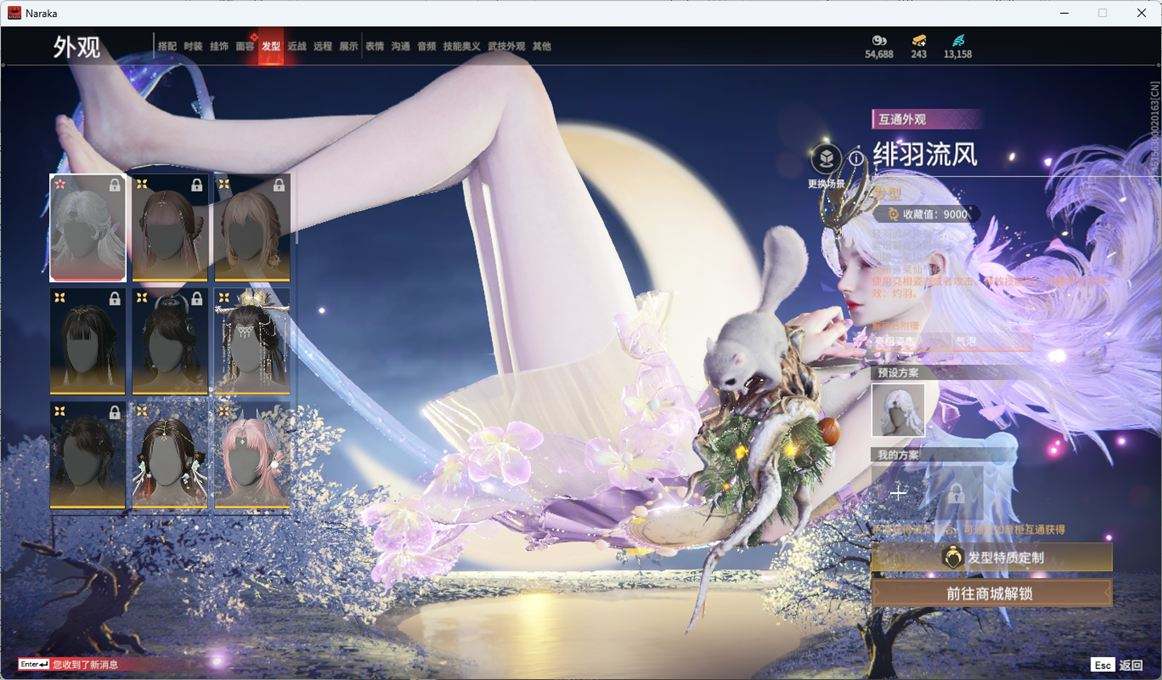The width and height of the screenshot is (1162, 680).
Task: Select the locked dark updo hairstyle thumbnail
Action: coord(170,341)
